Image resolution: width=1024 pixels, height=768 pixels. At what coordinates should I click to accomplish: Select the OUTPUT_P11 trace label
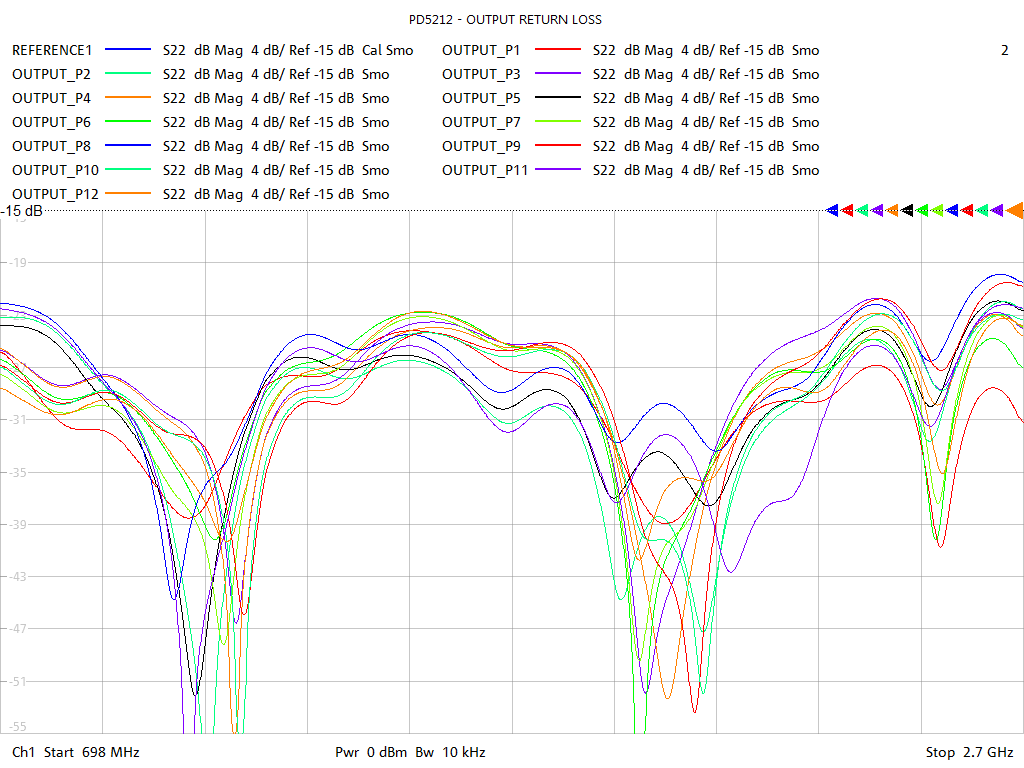(x=485, y=170)
